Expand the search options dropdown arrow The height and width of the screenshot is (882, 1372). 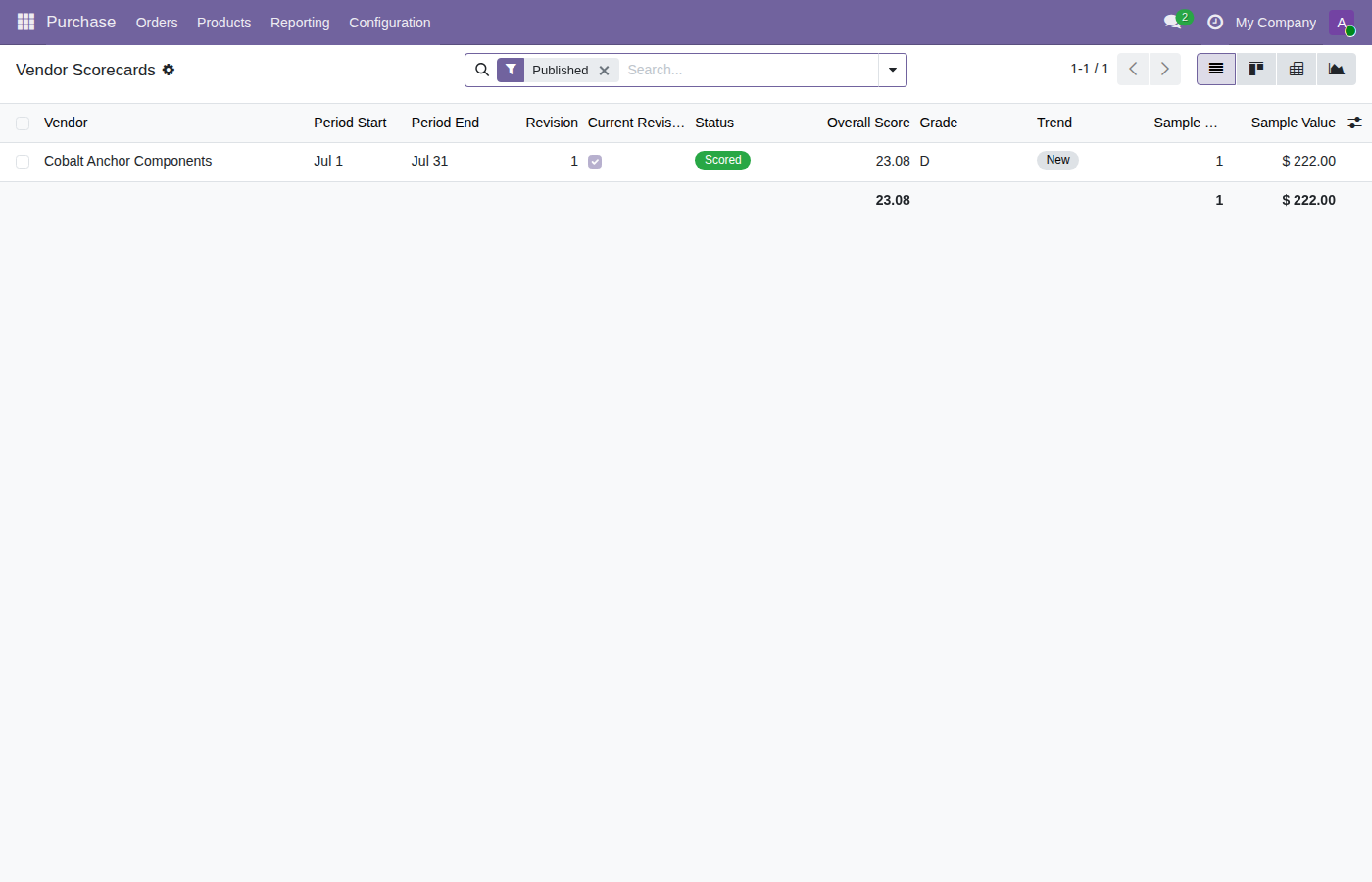pyautogui.click(x=893, y=70)
